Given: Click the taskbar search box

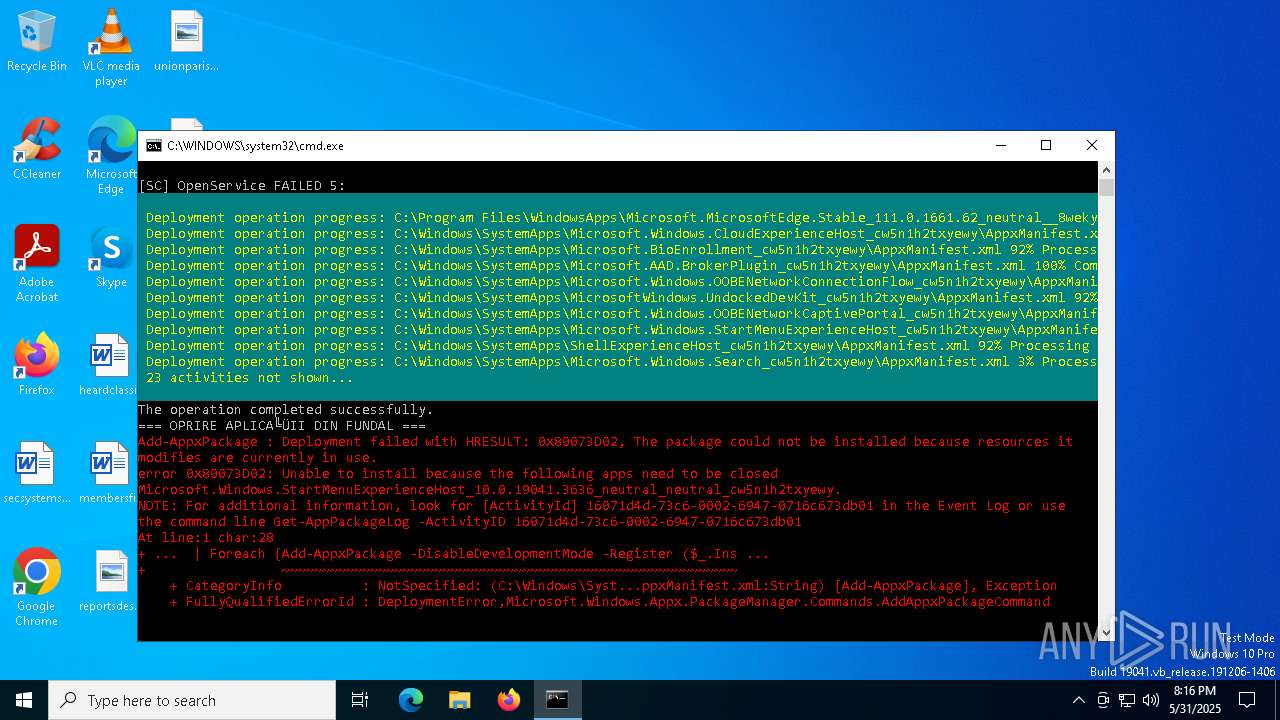Looking at the screenshot, I should click(x=192, y=700).
